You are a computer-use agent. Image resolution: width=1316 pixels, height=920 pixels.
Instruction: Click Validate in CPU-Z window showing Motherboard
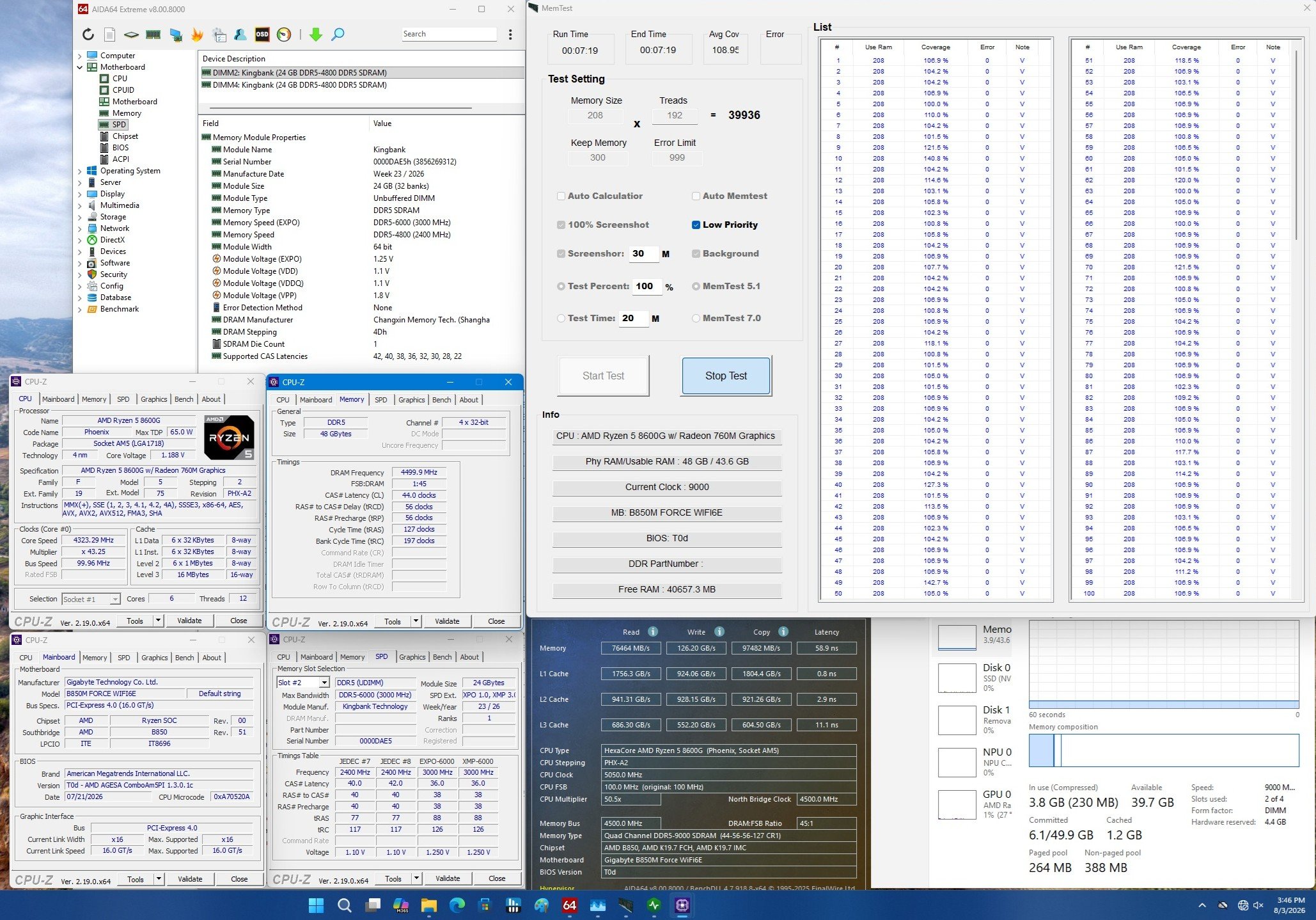pos(190,879)
